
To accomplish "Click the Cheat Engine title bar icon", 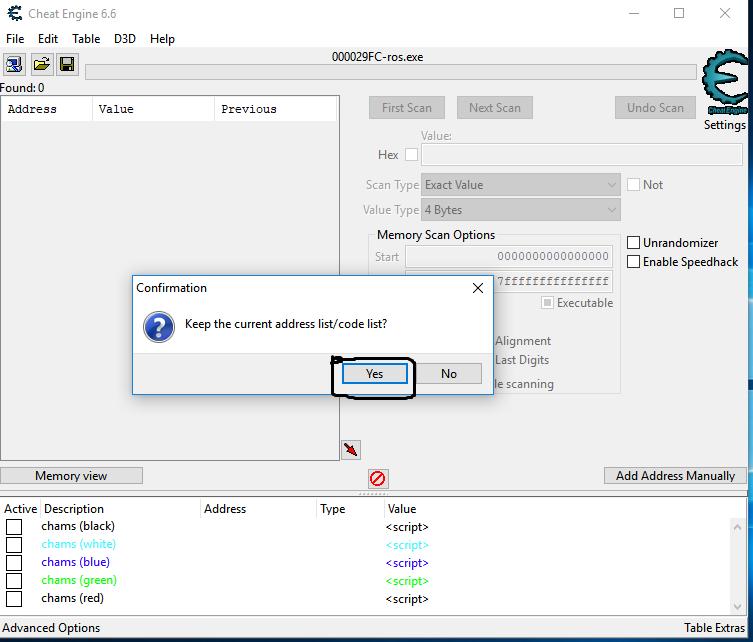I will coord(15,13).
